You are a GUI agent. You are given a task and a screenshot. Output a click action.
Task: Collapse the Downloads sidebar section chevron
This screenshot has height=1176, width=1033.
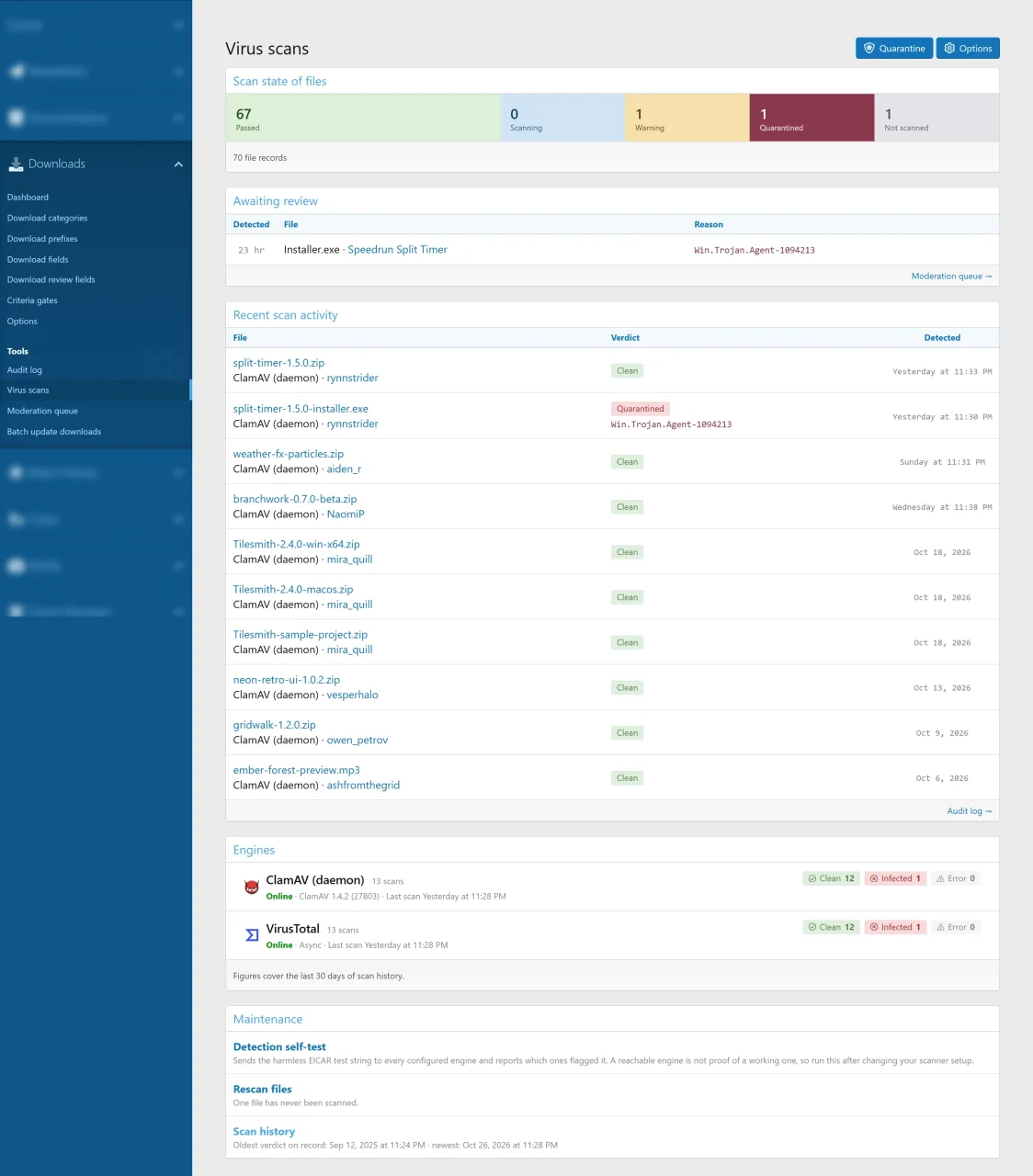tap(178, 164)
